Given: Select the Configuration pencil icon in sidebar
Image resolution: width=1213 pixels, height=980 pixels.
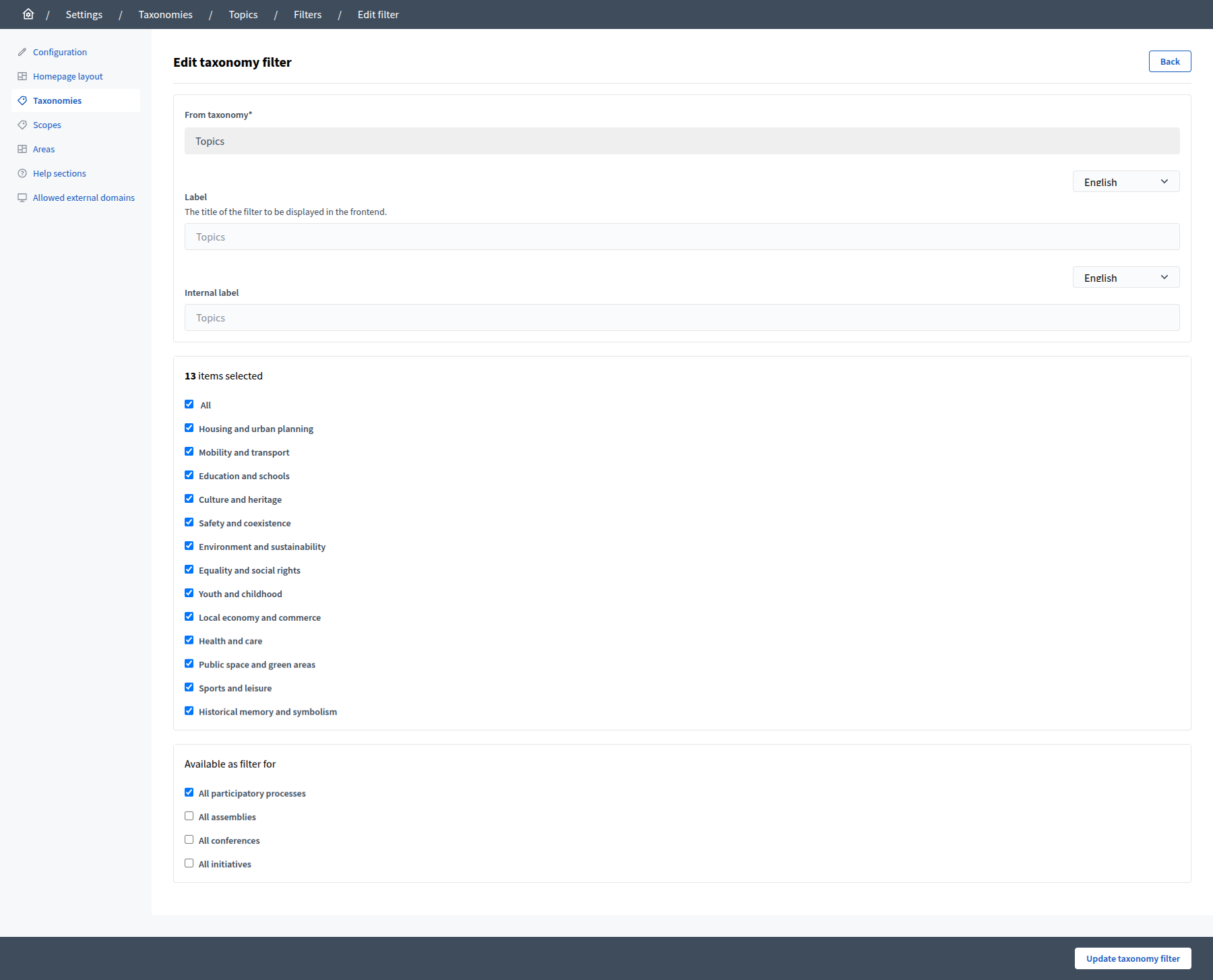Looking at the screenshot, I should coord(22,51).
